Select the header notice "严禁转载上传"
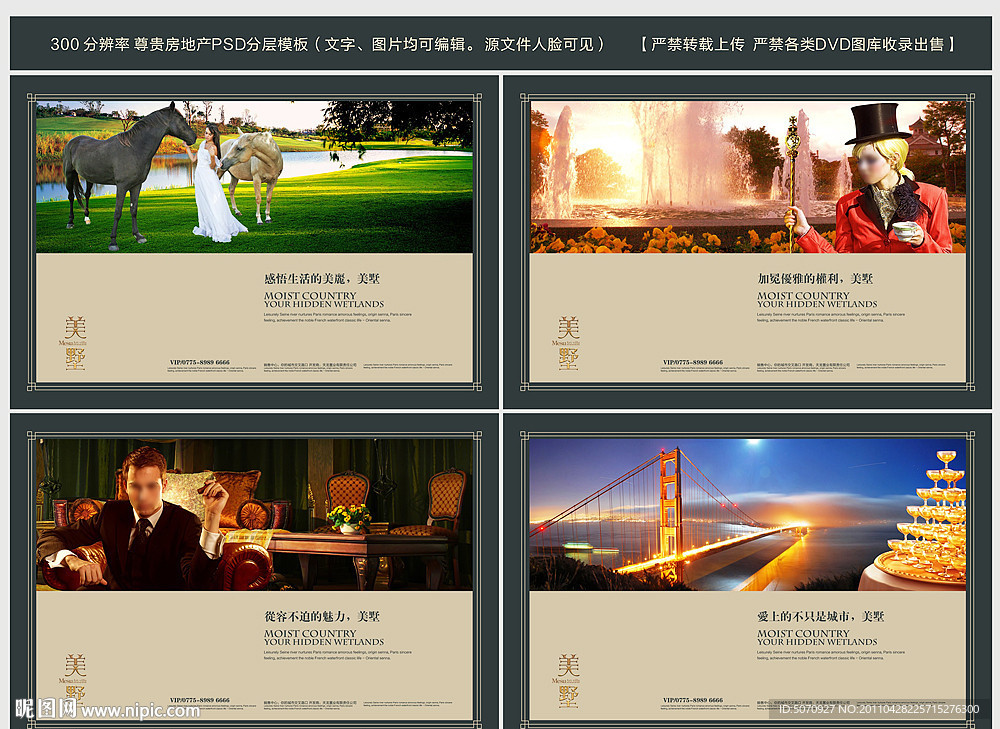 (698, 44)
